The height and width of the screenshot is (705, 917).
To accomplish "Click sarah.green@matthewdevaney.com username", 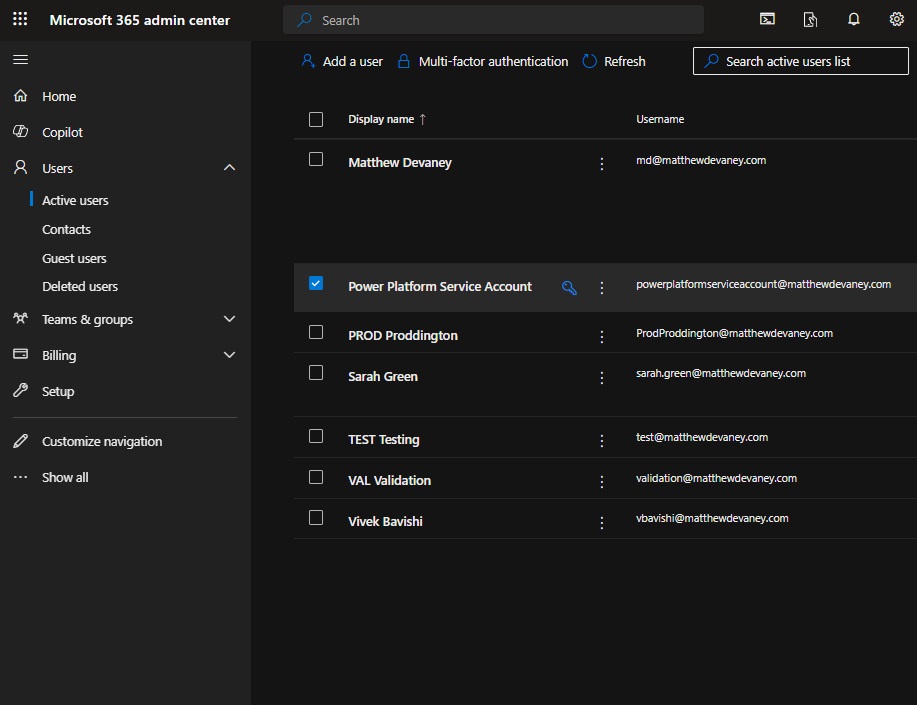I will (x=720, y=373).
